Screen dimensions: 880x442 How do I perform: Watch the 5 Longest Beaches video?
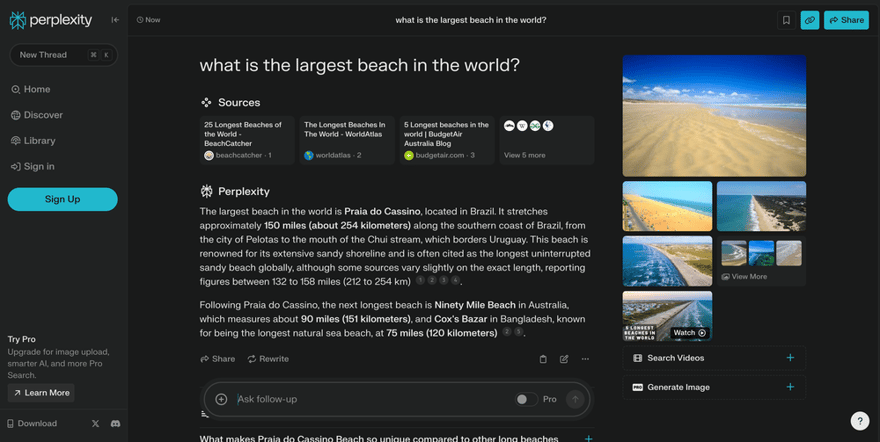point(667,316)
